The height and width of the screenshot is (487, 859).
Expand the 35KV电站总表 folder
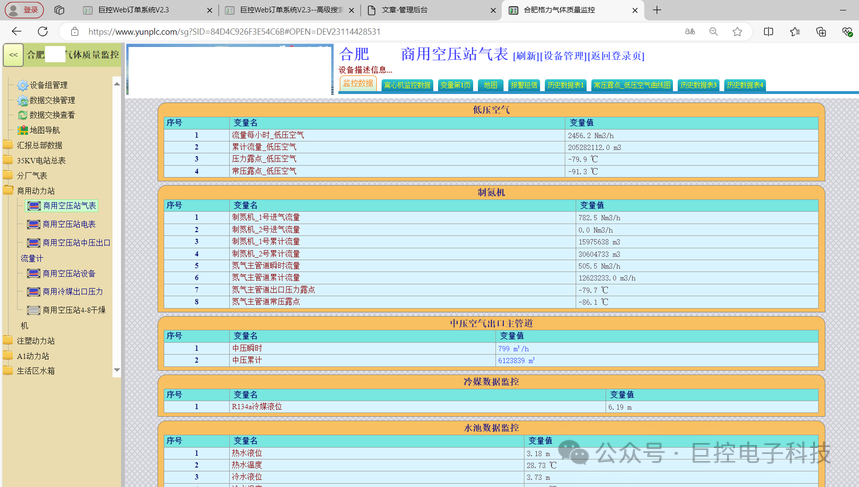[41, 161]
